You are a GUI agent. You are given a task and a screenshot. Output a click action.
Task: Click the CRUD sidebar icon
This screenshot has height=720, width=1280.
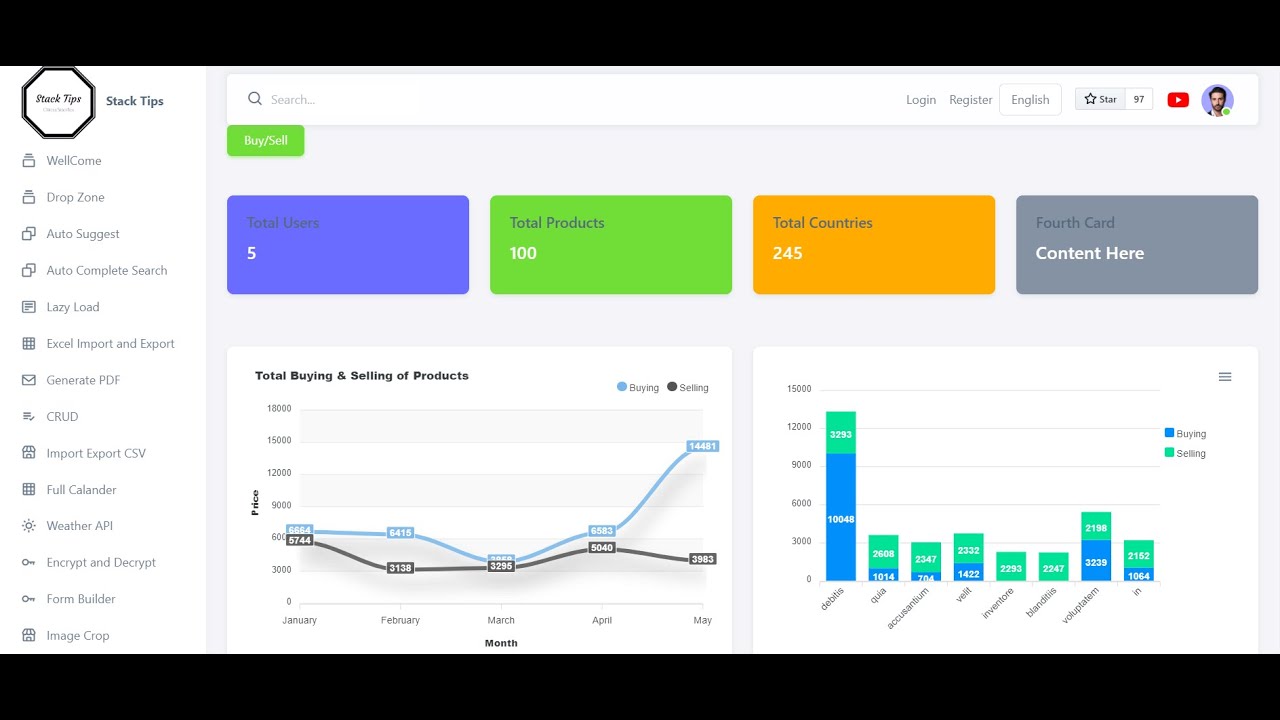point(28,416)
